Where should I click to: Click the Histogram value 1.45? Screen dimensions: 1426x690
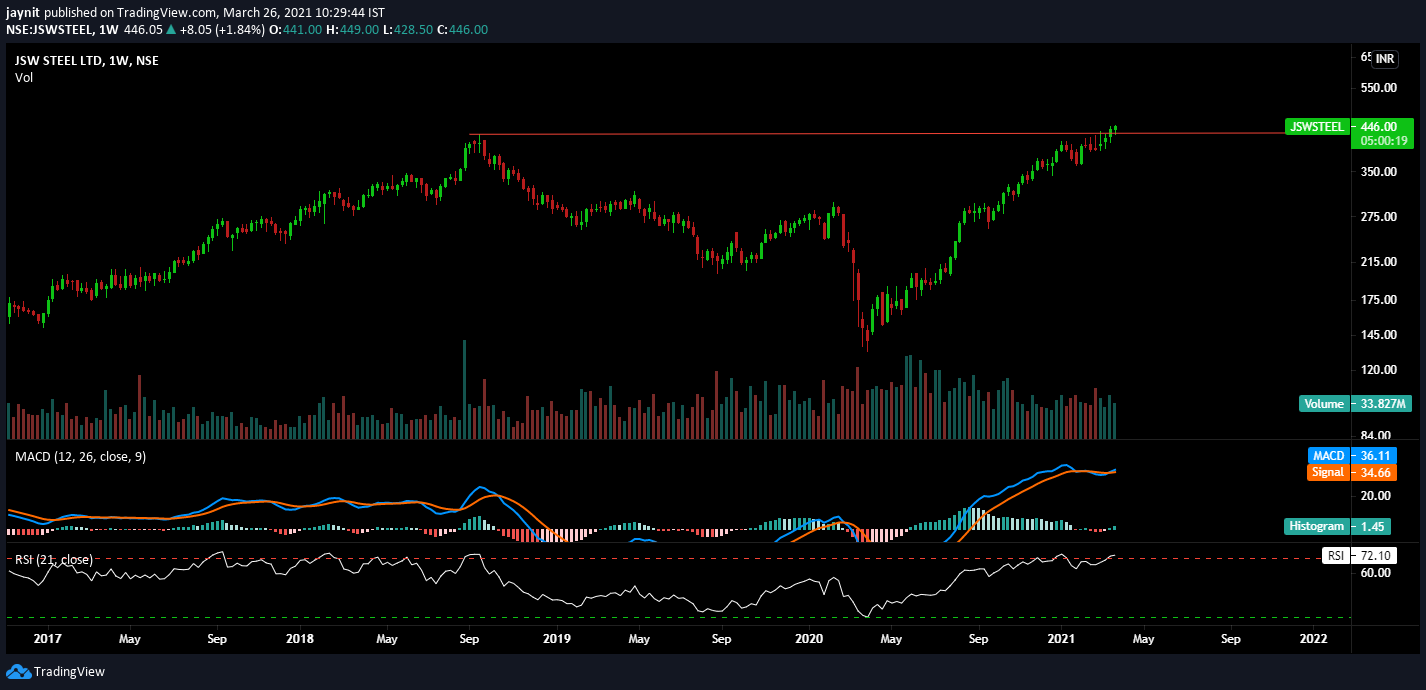tap(1370, 525)
